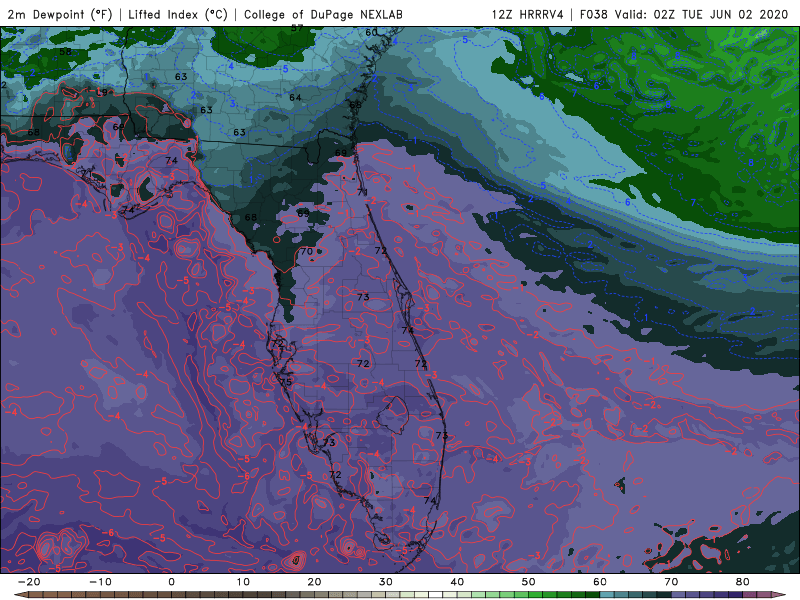The height and width of the screenshot is (600, 800).
Task: Click the '40' color bar label
Action: [457, 582]
